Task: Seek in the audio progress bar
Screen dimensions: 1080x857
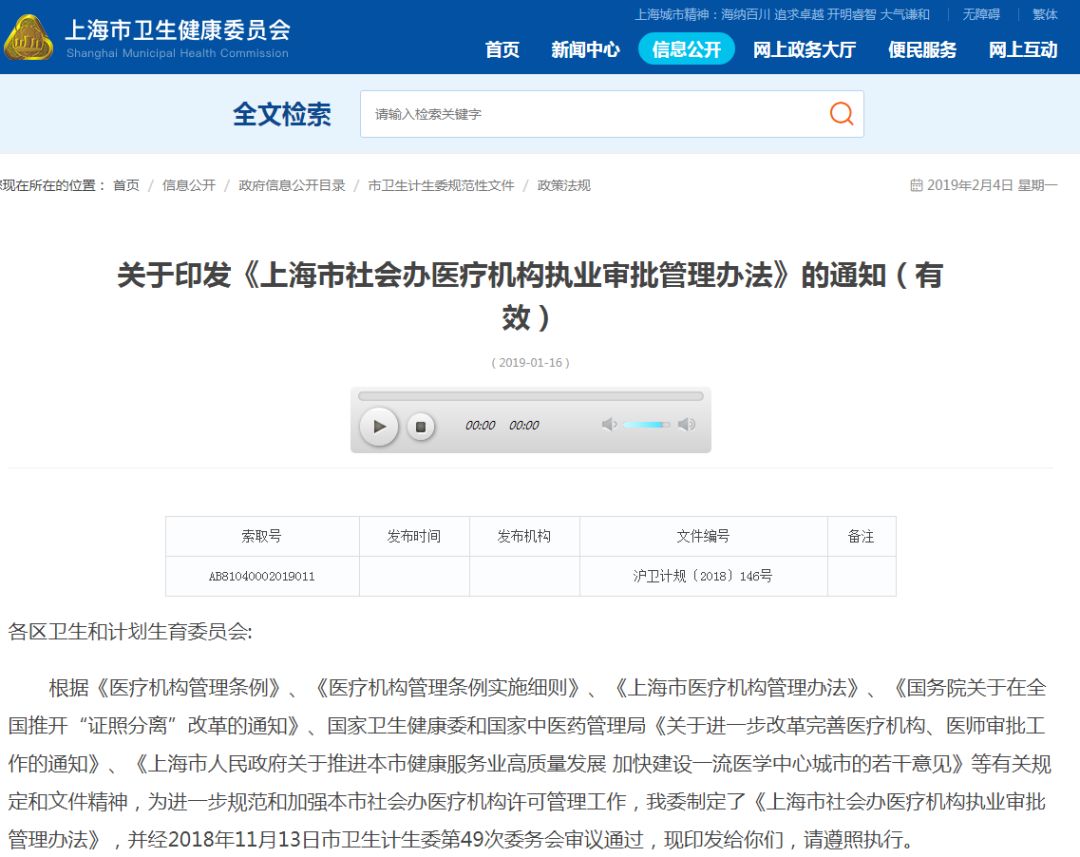Action: click(x=530, y=396)
